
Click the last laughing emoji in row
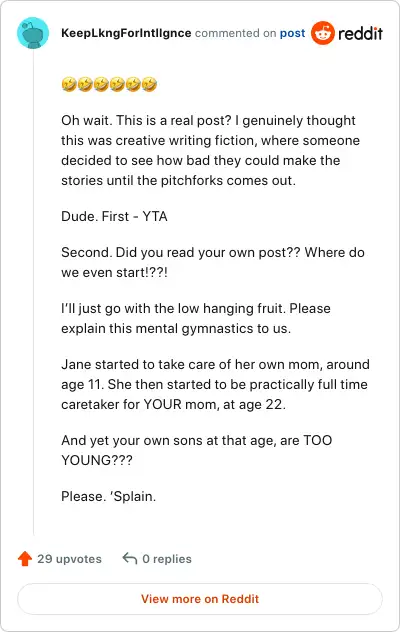coord(149,84)
